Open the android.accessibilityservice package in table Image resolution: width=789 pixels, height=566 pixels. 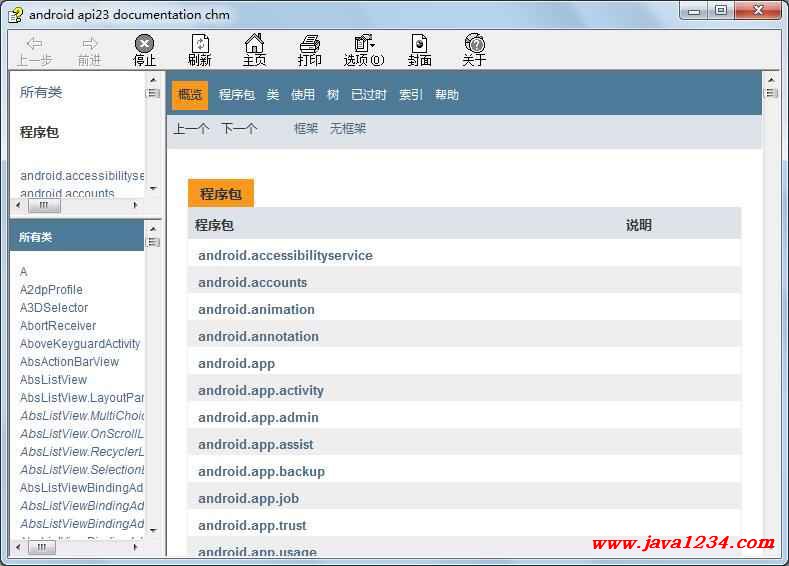coord(285,255)
